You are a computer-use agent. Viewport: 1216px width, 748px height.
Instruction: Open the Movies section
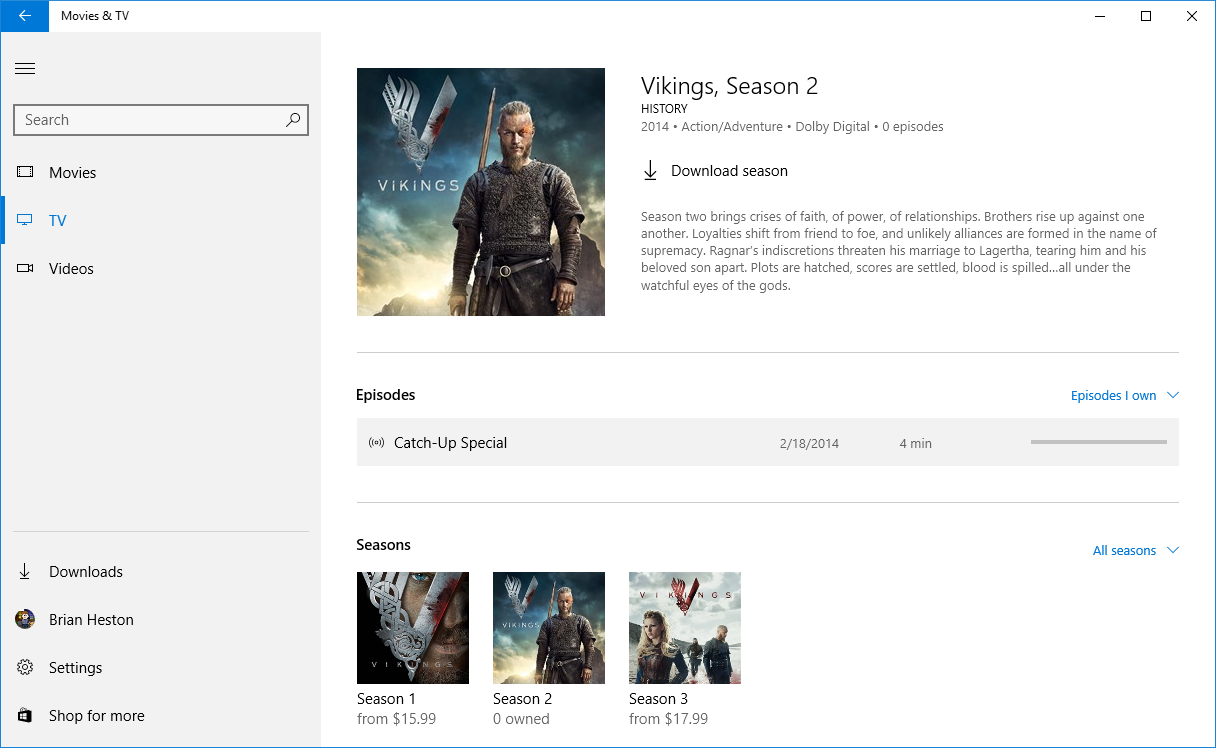click(x=160, y=172)
